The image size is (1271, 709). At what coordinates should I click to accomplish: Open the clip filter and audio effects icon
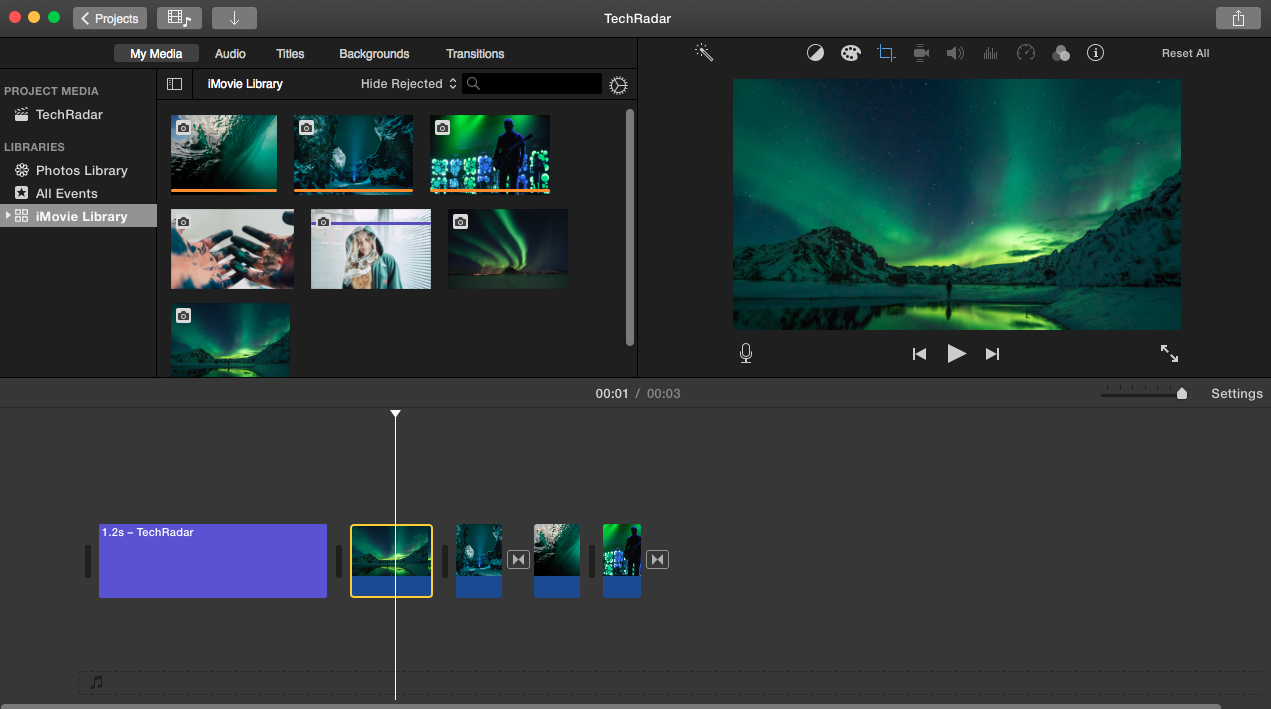tap(1061, 53)
